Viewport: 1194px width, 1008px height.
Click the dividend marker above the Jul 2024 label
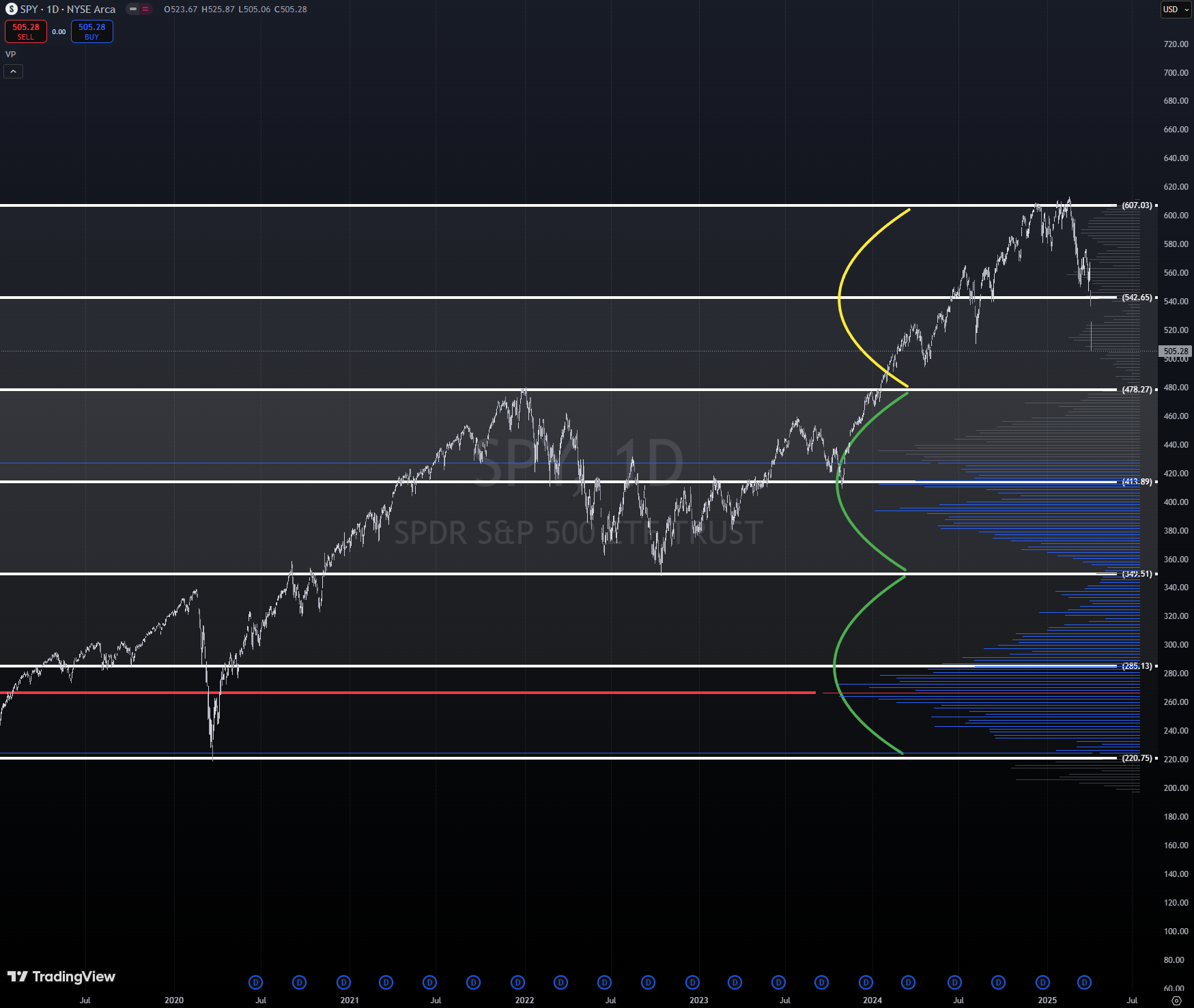[x=954, y=983]
